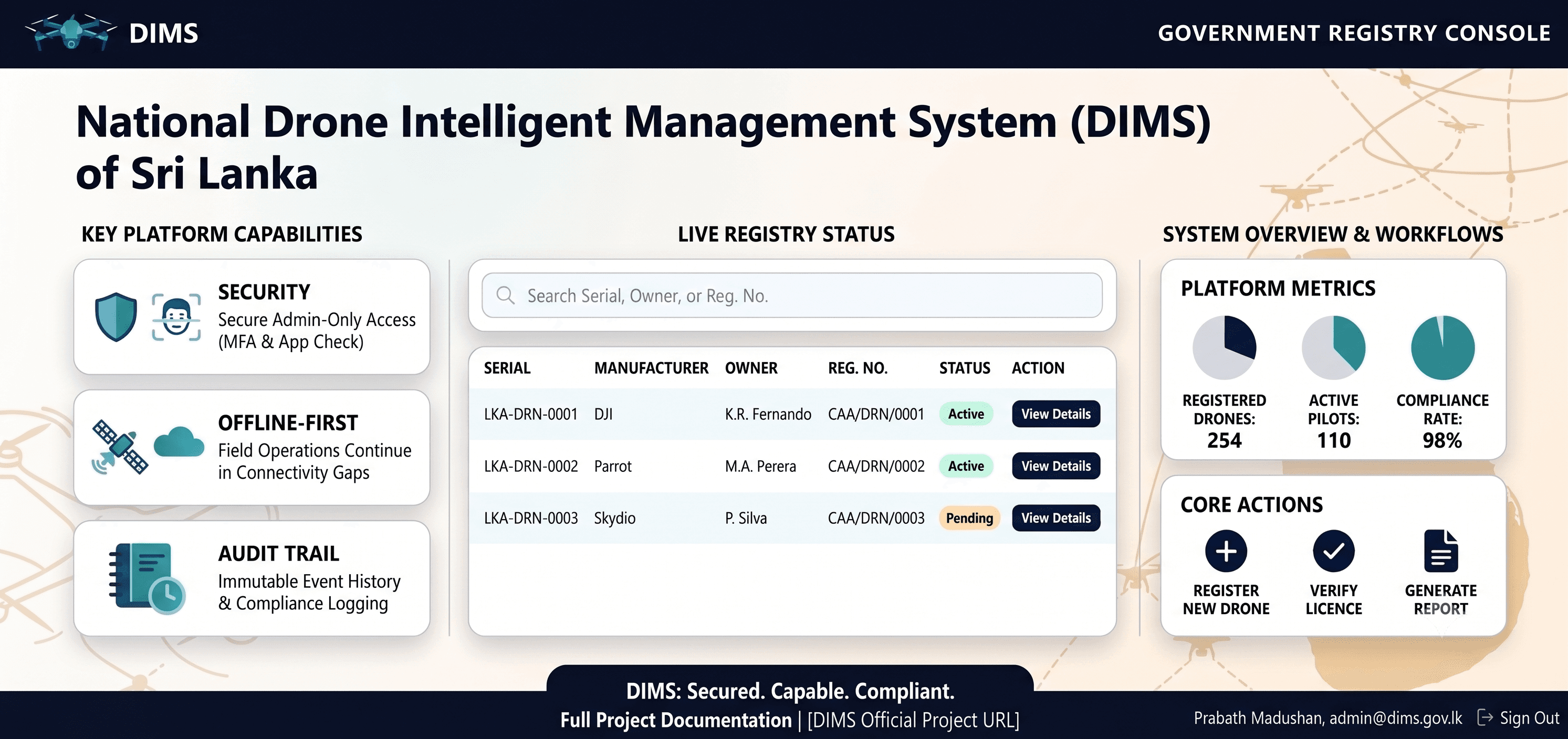
Task: View Details for LKA-DRN-0001
Action: point(1056,414)
